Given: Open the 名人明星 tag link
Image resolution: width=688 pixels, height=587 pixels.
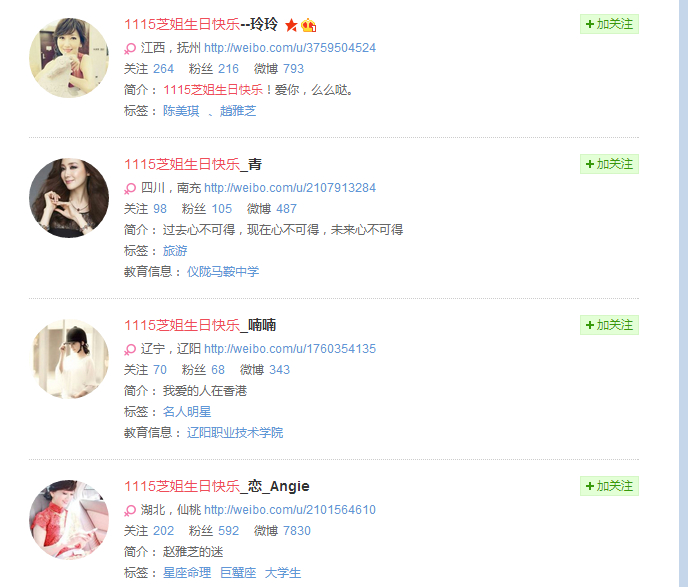Looking at the screenshot, I should 187,412.
